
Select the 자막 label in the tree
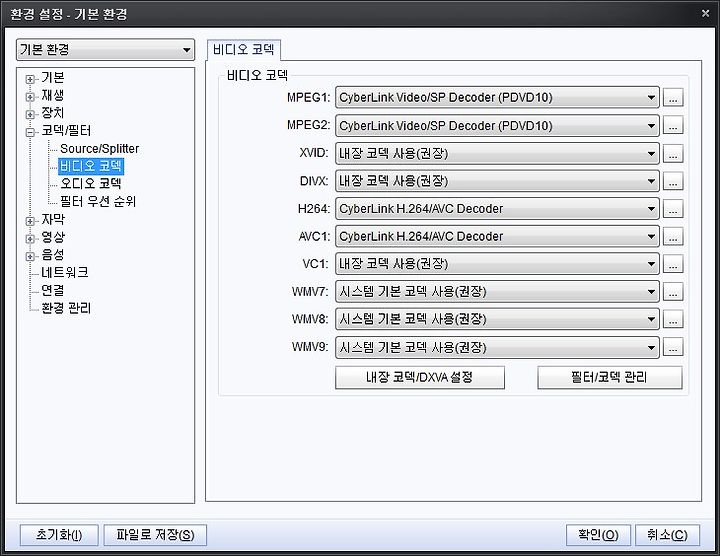click(53, 219)
